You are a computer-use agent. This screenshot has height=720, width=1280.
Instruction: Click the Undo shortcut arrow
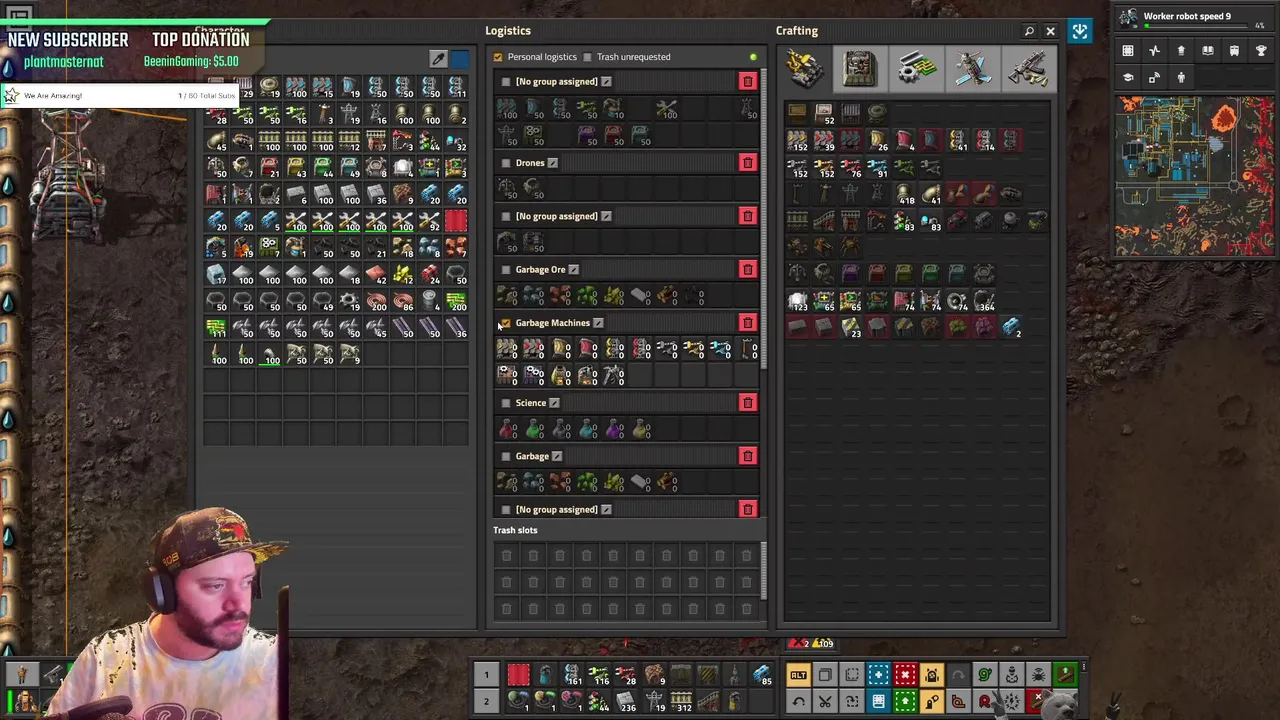(798, 702)
